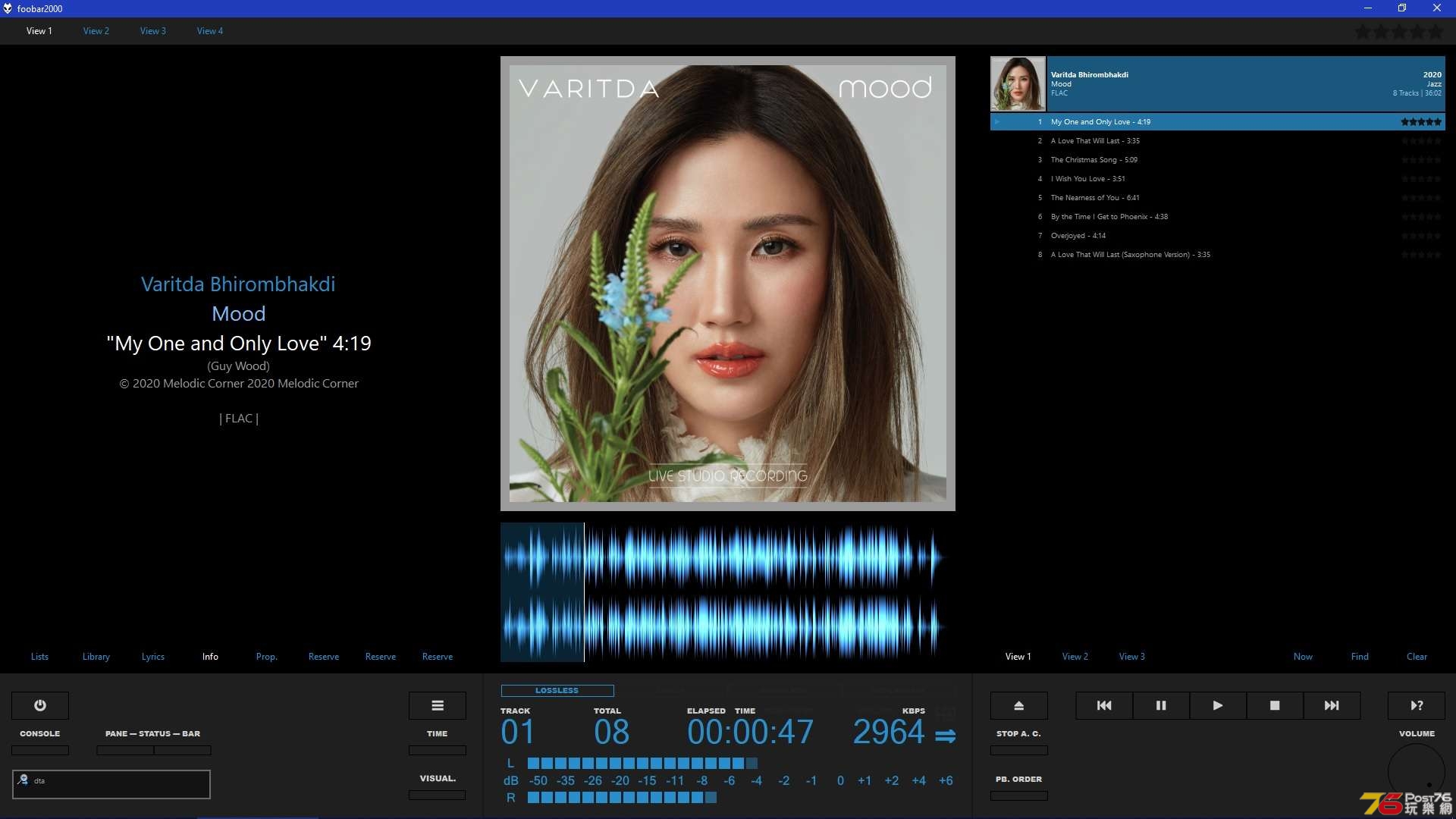Click the eject icon button
The image size is (1456, 819).
pyautogui.click(x=1019, y=705)
